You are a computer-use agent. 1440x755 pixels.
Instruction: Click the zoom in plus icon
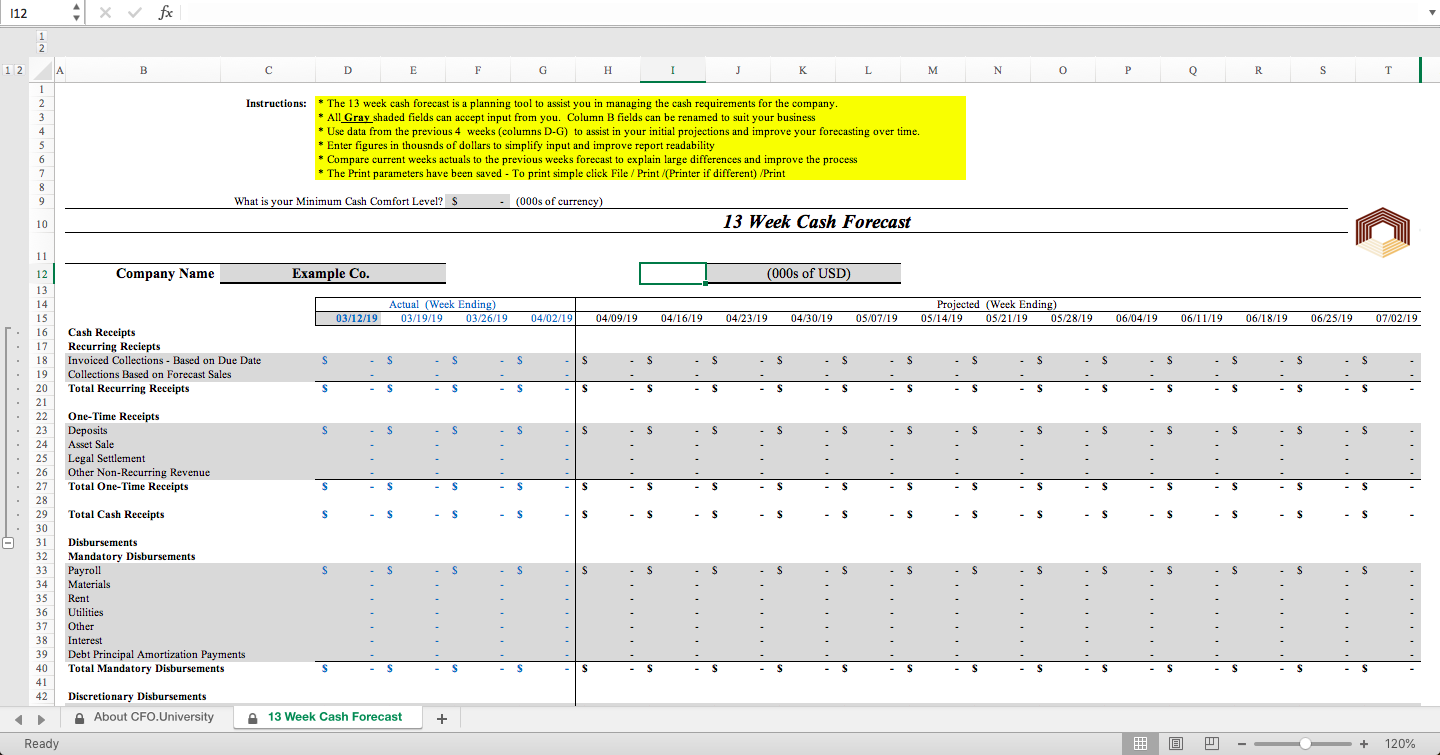(1364, 743)
